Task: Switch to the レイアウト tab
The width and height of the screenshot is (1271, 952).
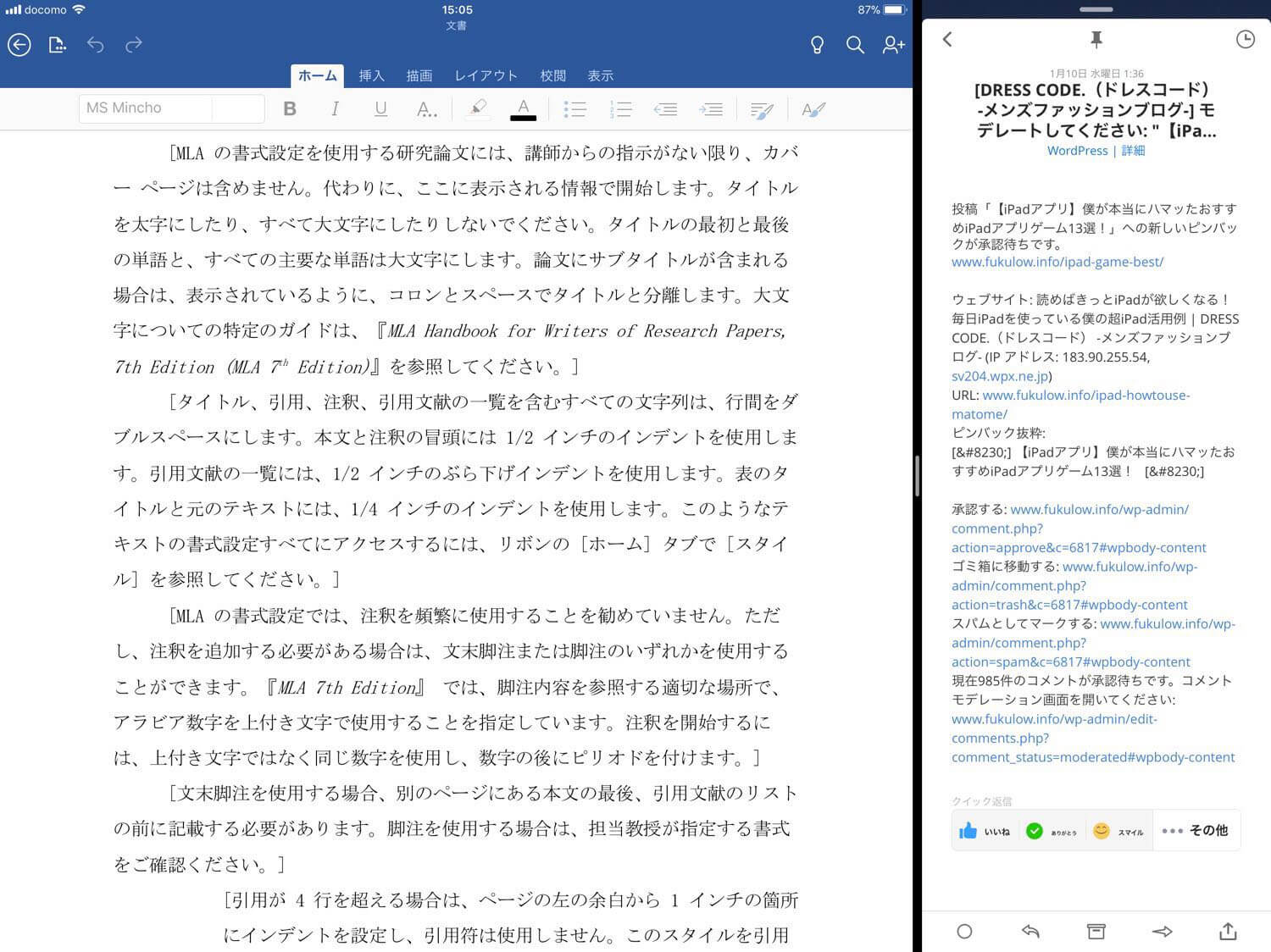Action: point(486,75)
